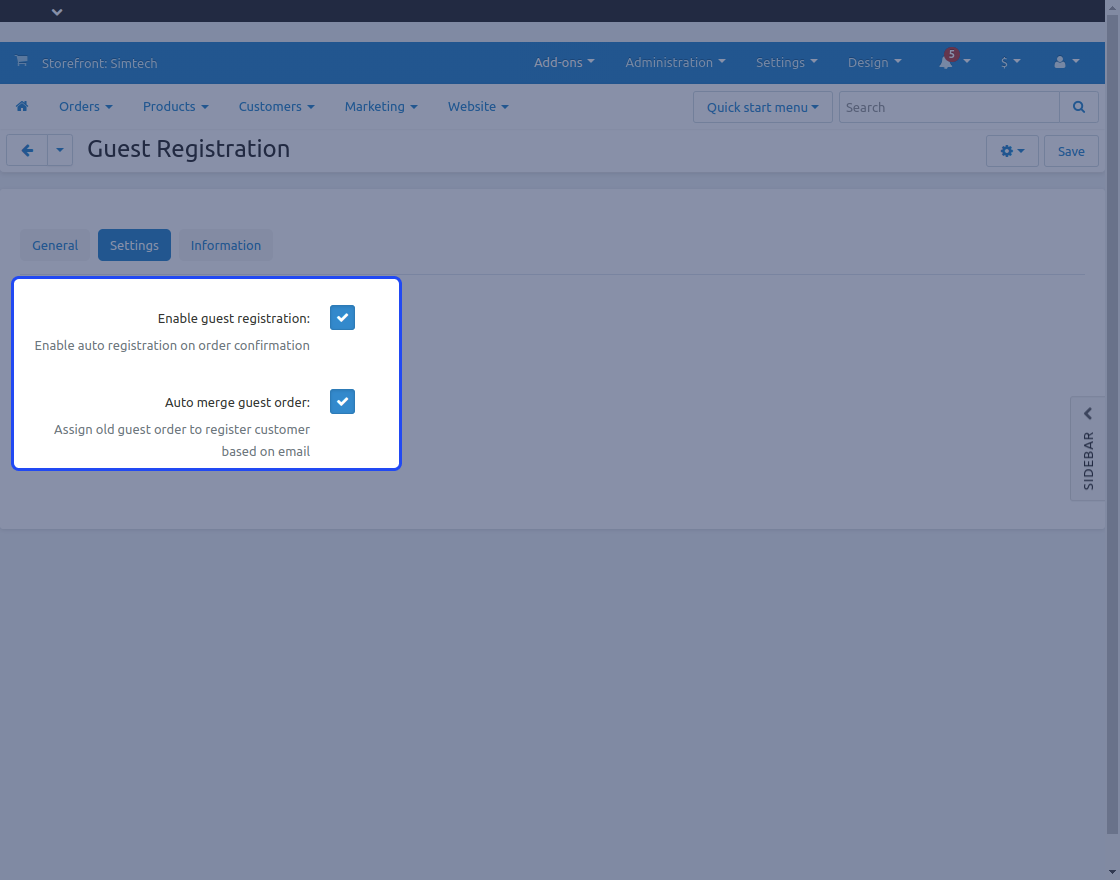This screenshot has width=1120, height=880.
Task: Open the currency $ dropdown
Action: (1010, 63)
